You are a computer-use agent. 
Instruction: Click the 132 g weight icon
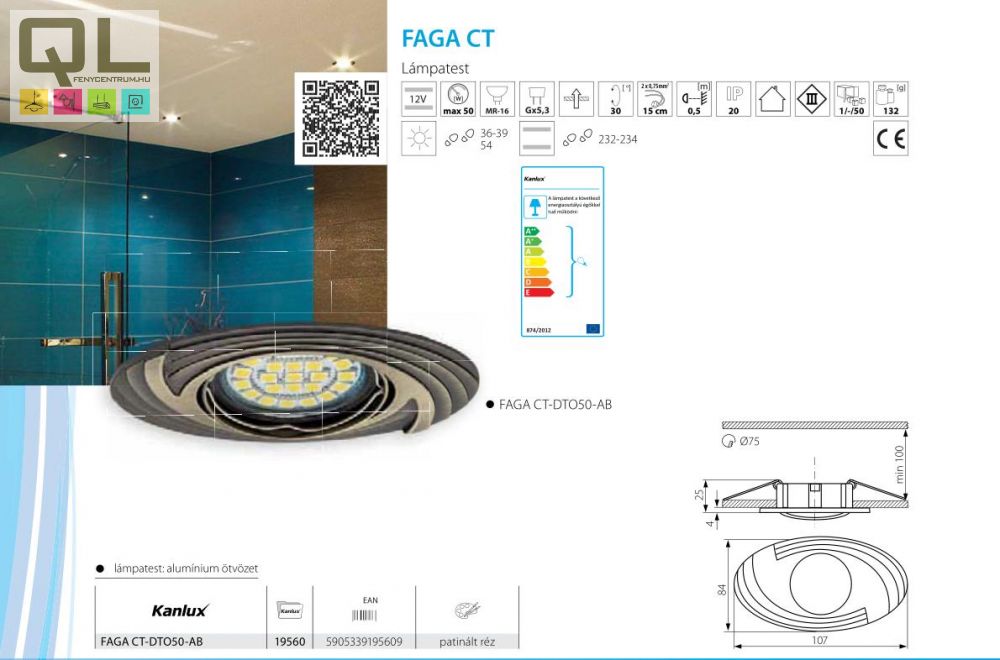click(891, 99)
